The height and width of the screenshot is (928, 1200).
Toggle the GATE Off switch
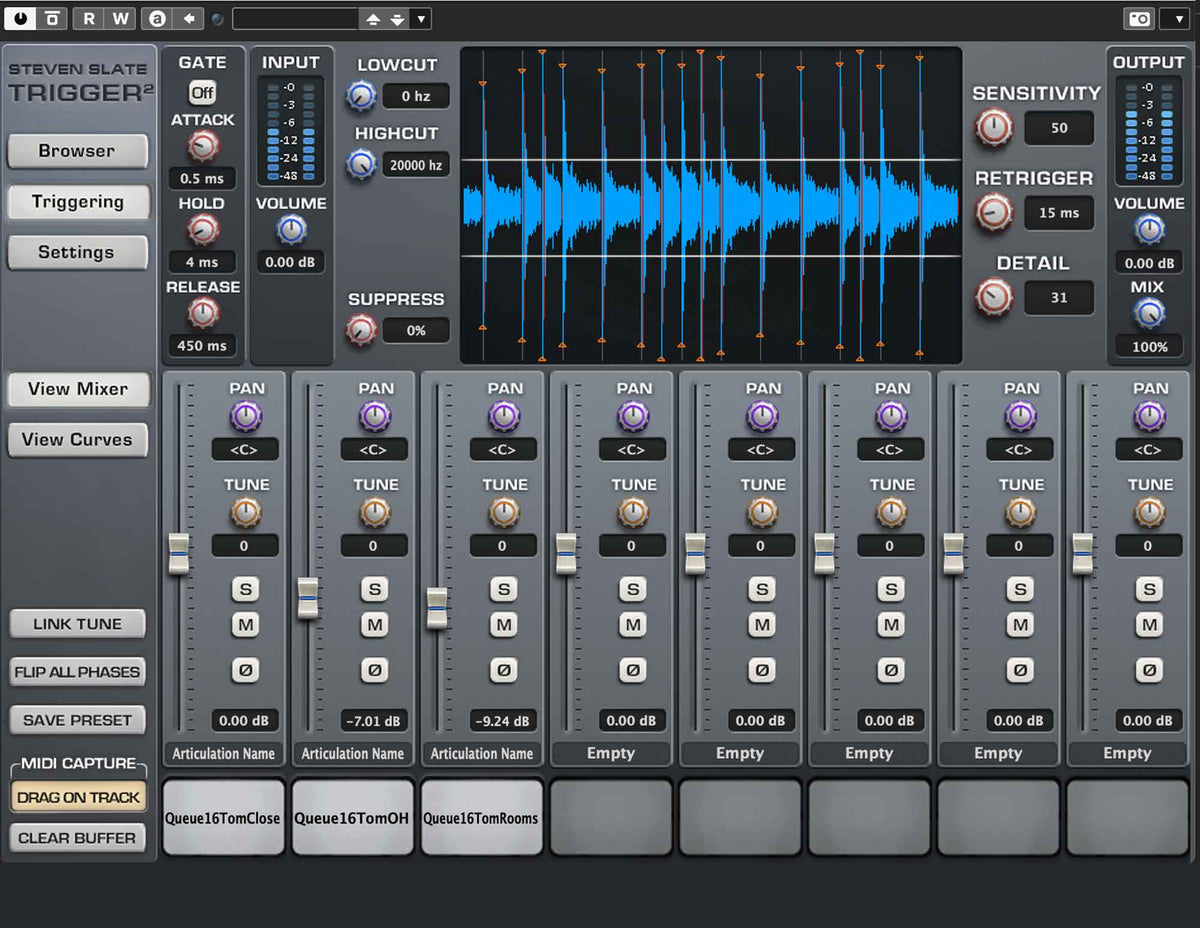click(x=202, y=92)
